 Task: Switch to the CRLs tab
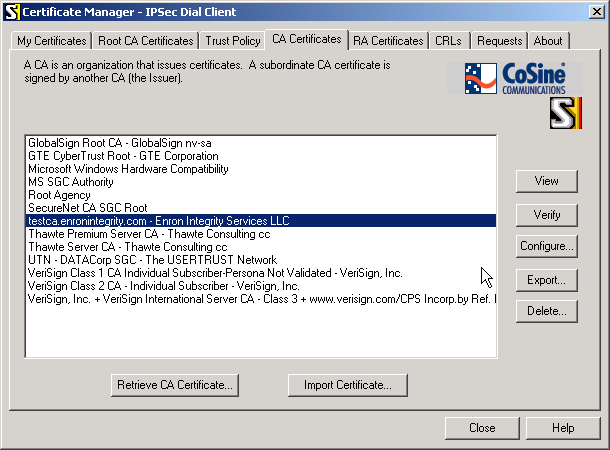[x=448, y=41]
